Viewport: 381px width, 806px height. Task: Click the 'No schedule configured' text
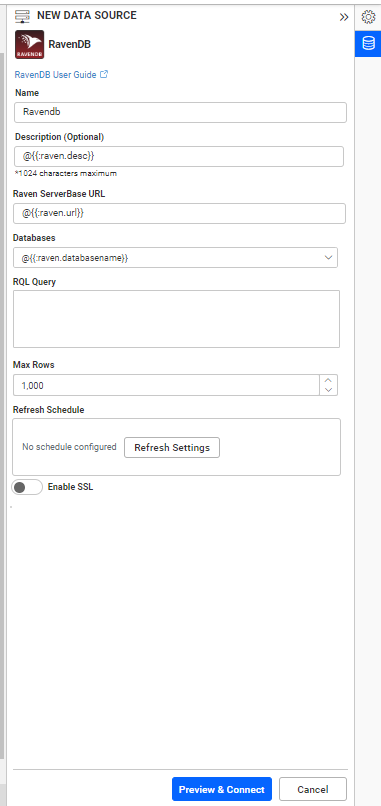tap(69, 447)
